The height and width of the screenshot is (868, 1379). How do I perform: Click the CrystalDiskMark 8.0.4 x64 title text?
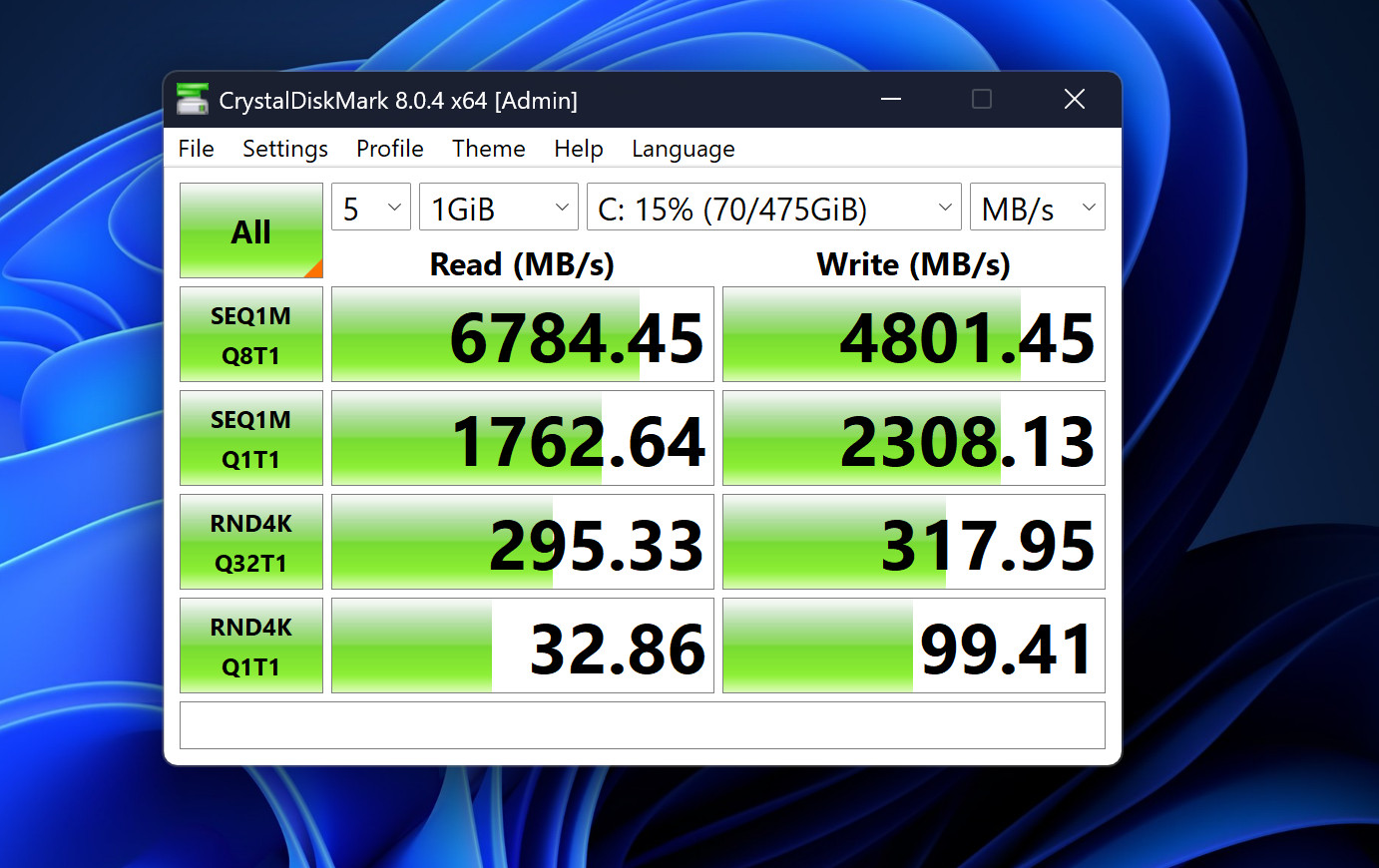(398, 101)
